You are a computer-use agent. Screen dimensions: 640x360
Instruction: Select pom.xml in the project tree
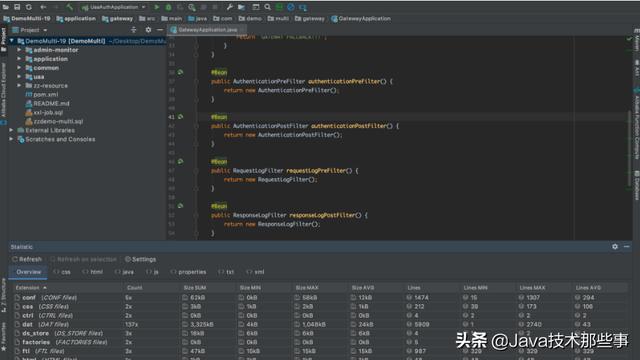pos(42,95)
